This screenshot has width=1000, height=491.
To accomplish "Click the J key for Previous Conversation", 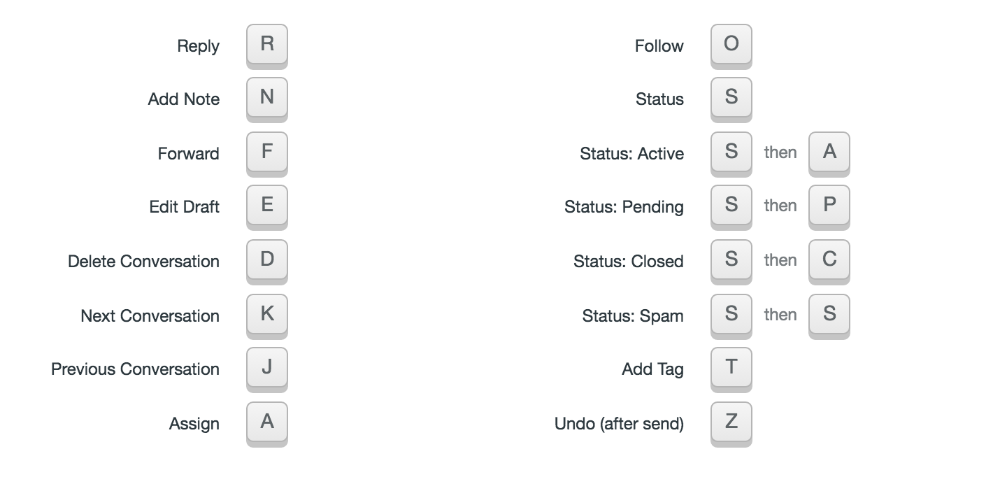I will coord(267,369).
